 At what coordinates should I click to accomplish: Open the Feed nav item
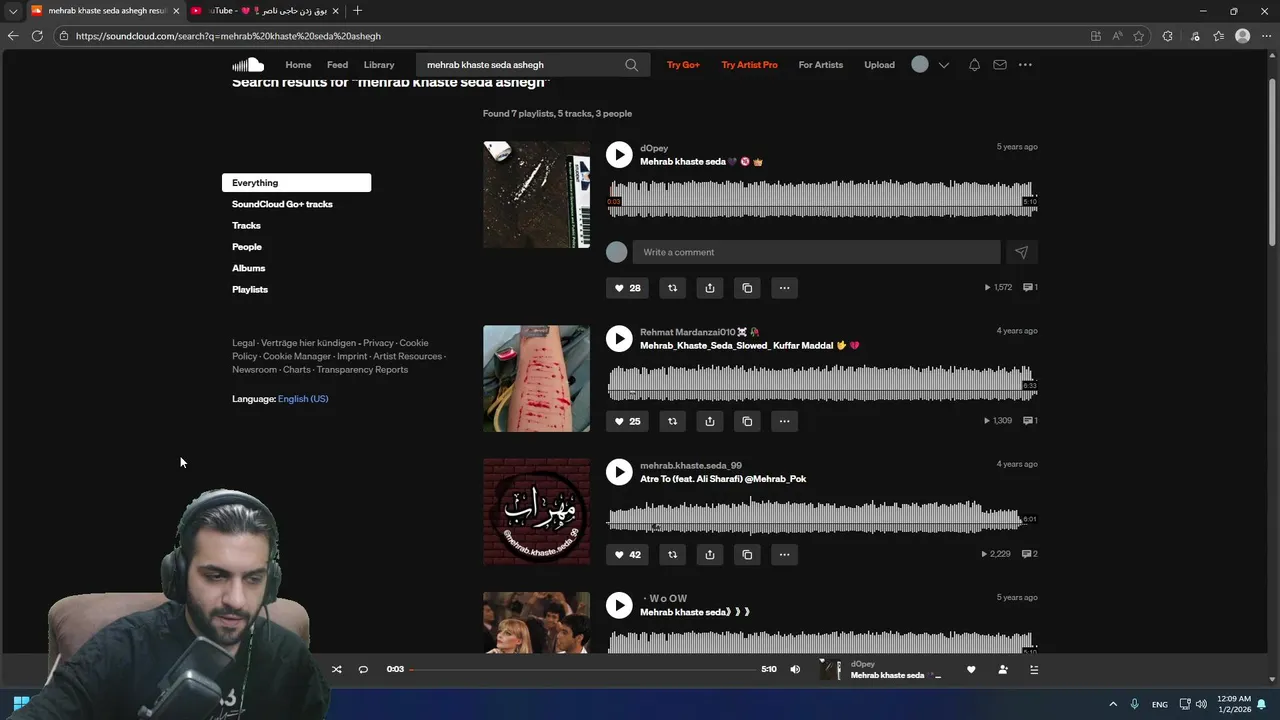click(338, 65)
